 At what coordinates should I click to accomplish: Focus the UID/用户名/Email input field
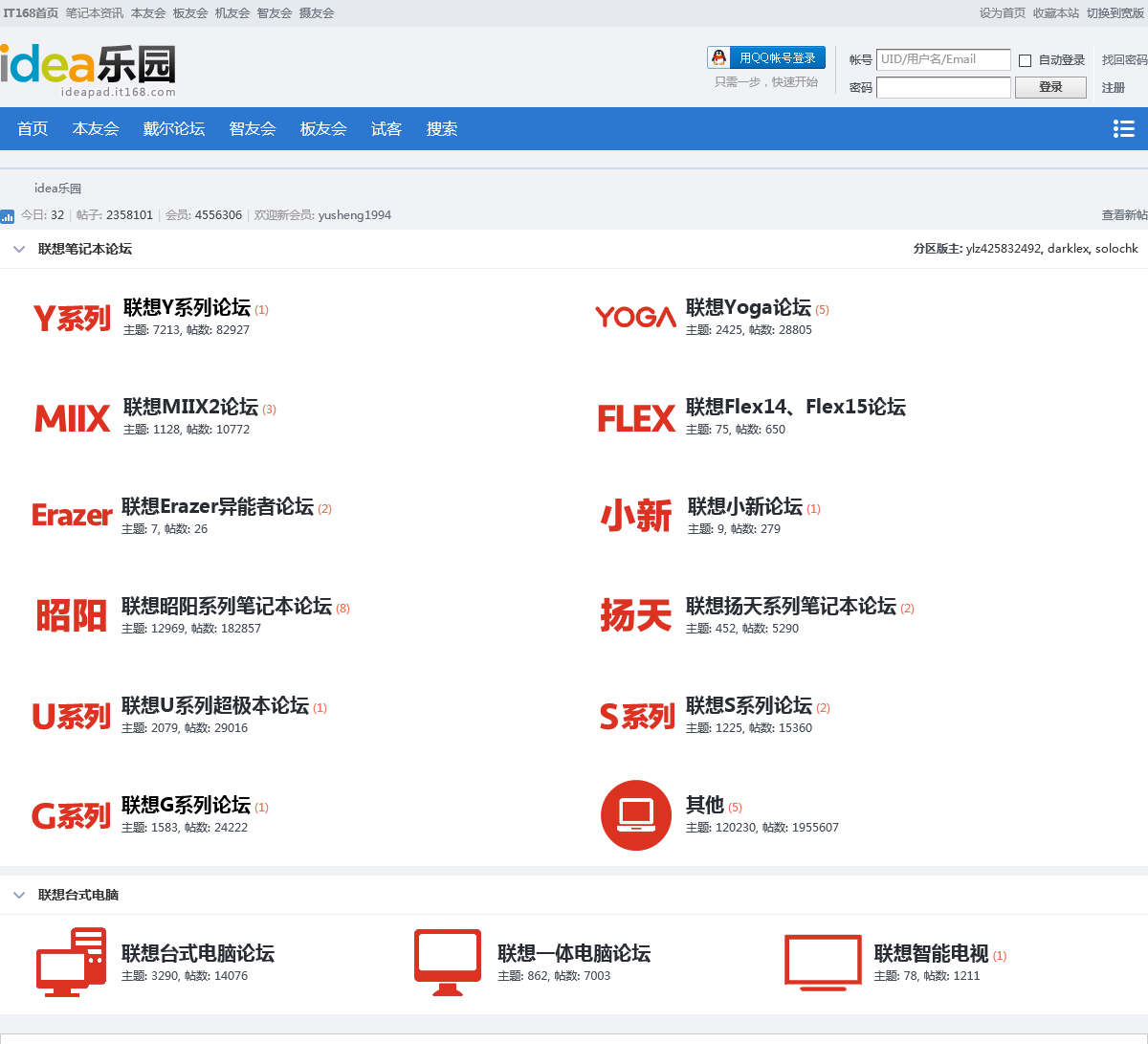point(943,59)
